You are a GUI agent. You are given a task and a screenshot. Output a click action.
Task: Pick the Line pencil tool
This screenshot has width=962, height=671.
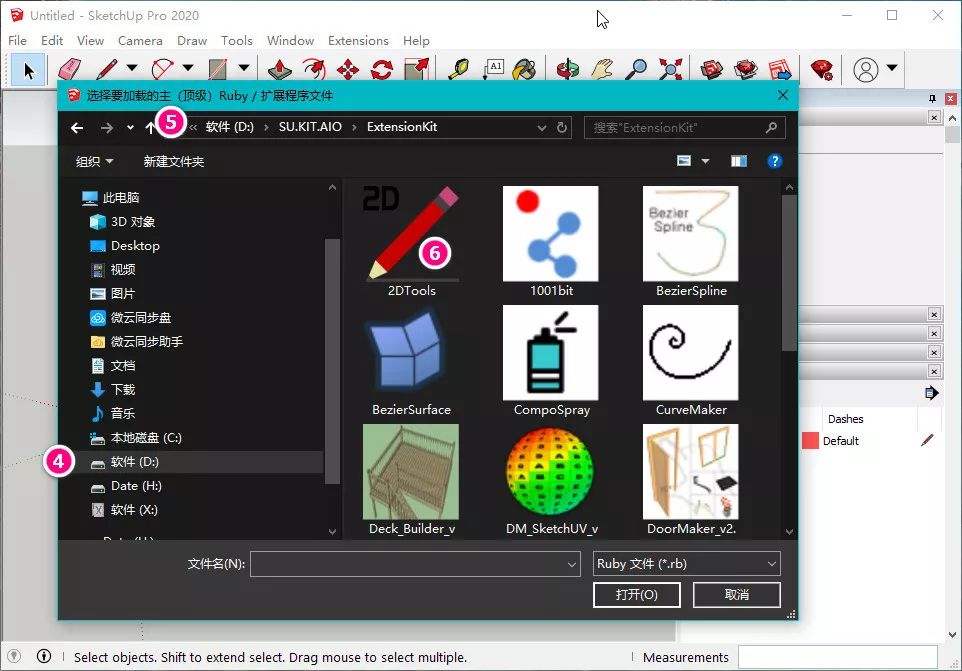[x=107, y=69]
